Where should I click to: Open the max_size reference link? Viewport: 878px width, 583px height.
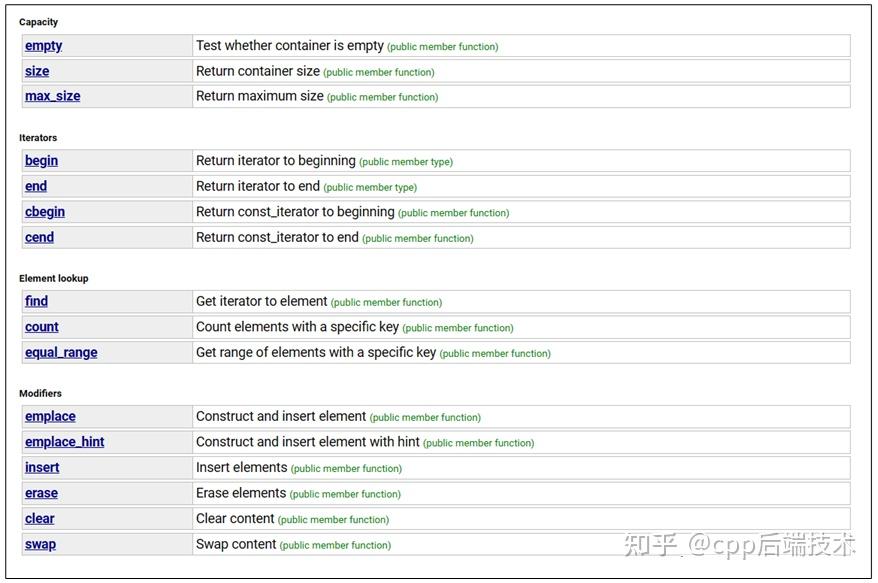pyautogui.click(x=52, y=96)
